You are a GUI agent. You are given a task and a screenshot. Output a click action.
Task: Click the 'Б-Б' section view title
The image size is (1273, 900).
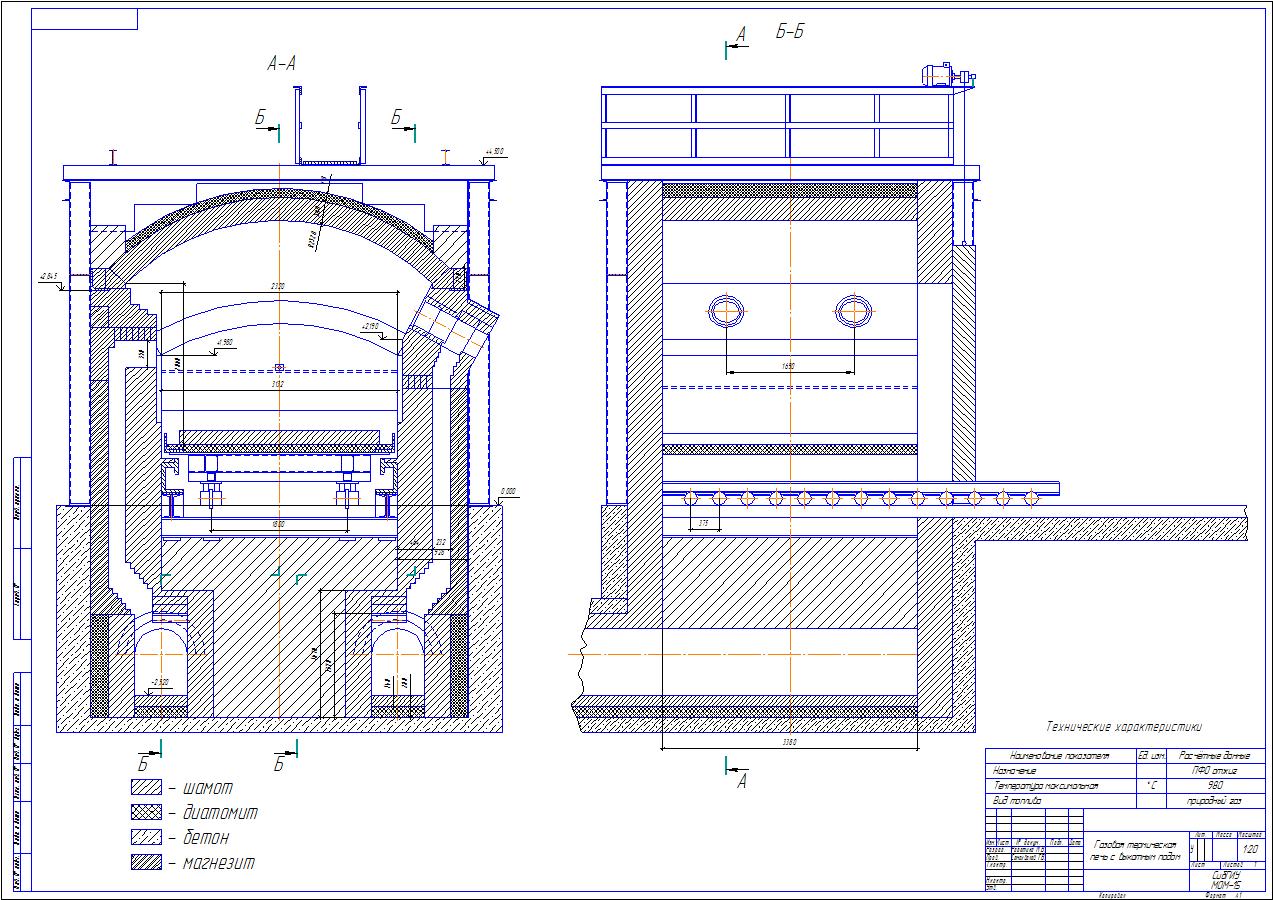click(790, 32)
